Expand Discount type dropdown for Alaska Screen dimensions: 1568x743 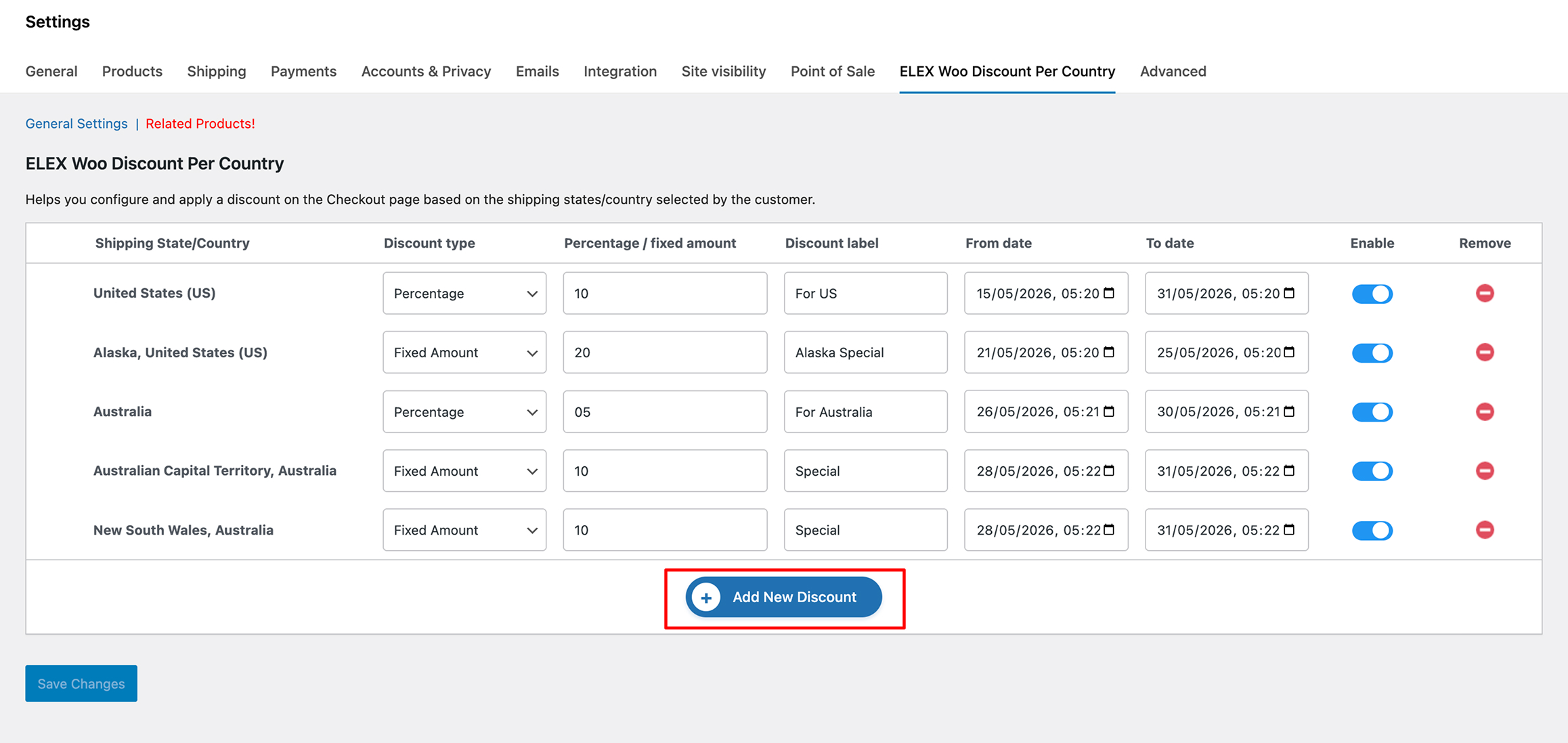pyautogui.click(x=464, y=352)
